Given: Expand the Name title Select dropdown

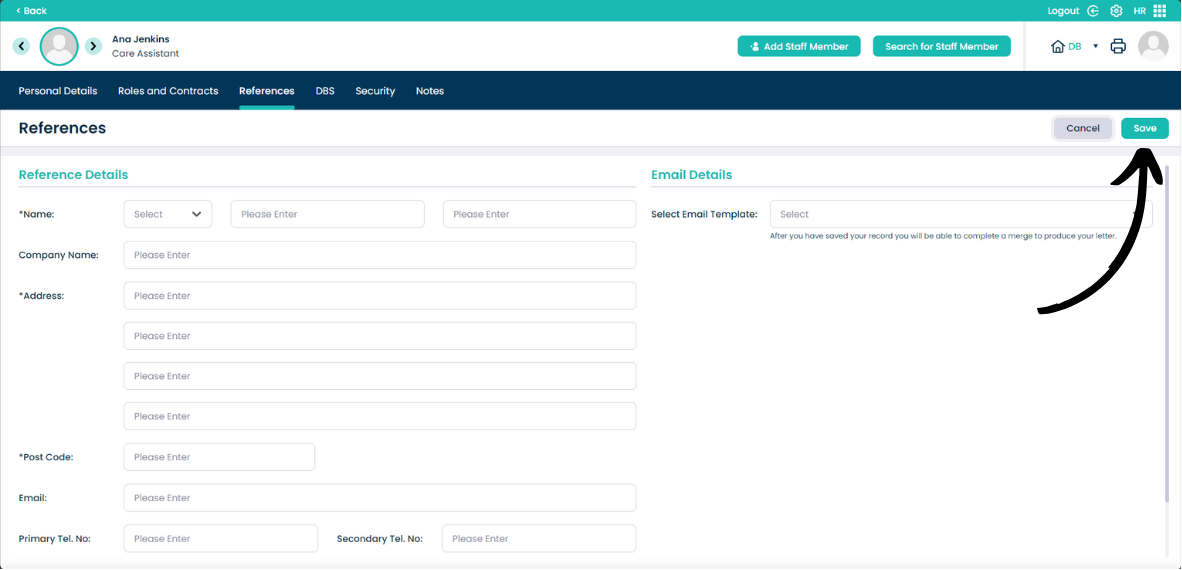Looking at the screenshot, I should (168, 214).
